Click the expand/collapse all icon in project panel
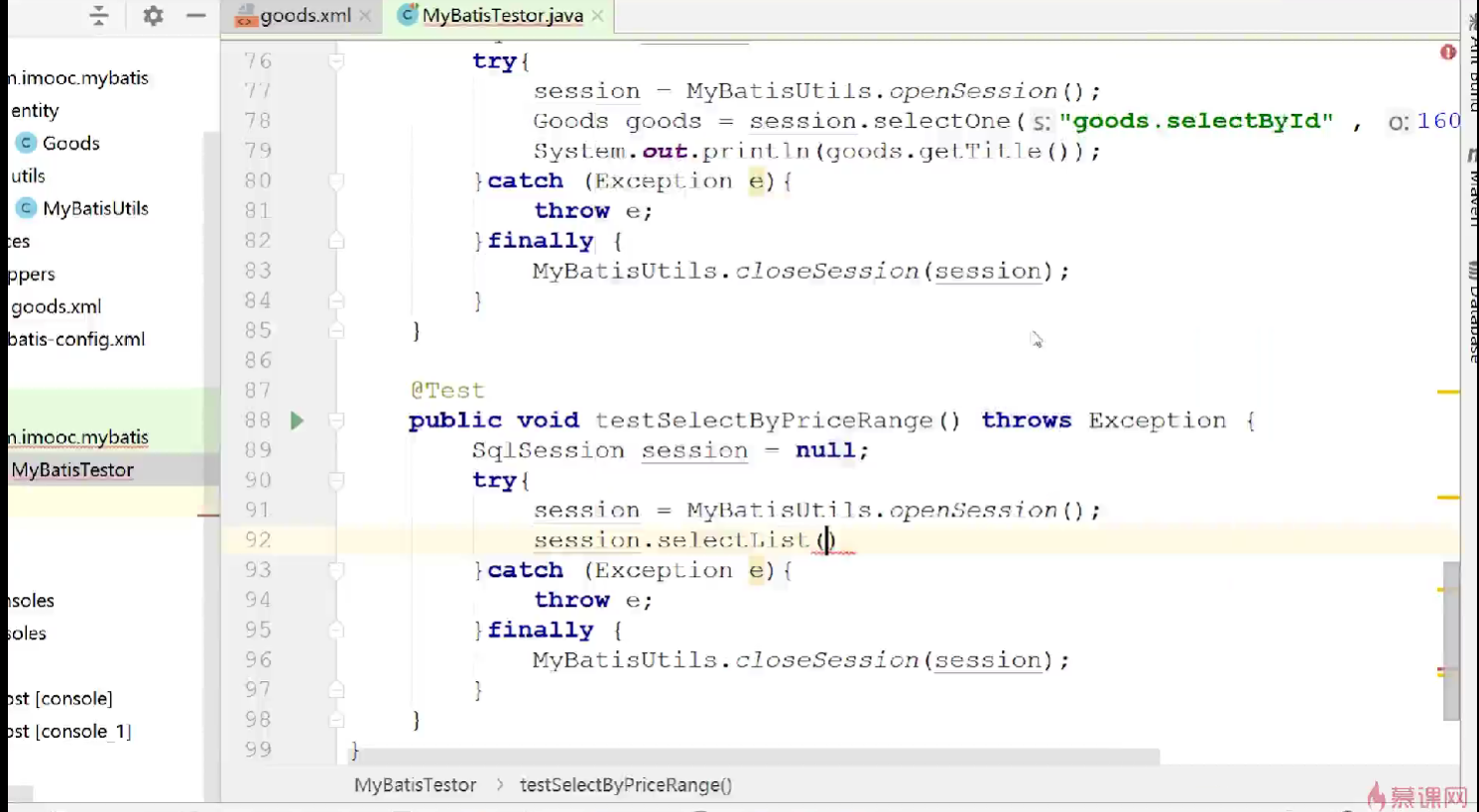Image resolution: width=1479 pixels, height=812 pixels. pos(98,16)
